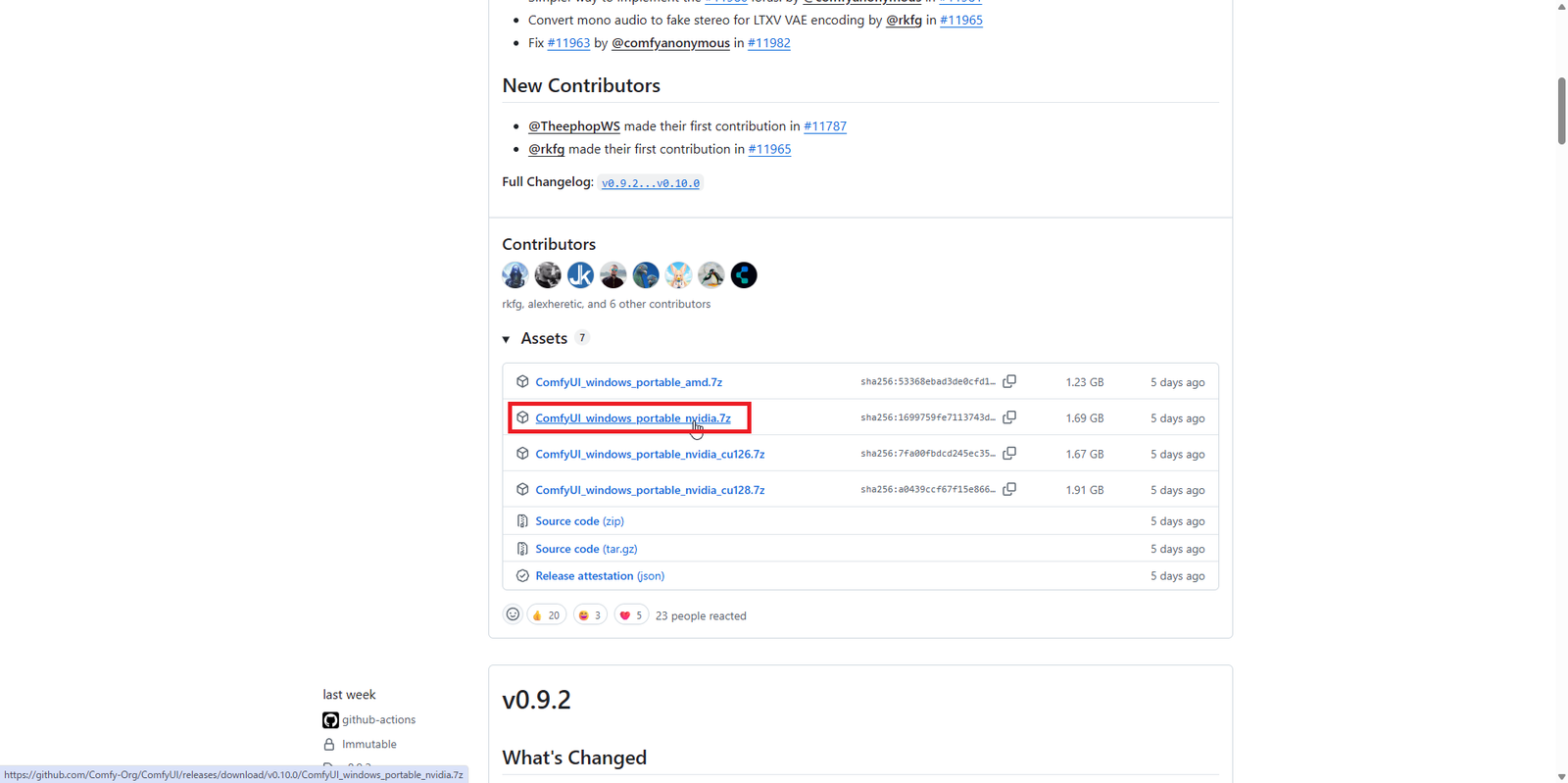1568x783 pixels.
Task: Download ComfyUI_windows_portable_amd.7z
Action: (x=628, y=382)
